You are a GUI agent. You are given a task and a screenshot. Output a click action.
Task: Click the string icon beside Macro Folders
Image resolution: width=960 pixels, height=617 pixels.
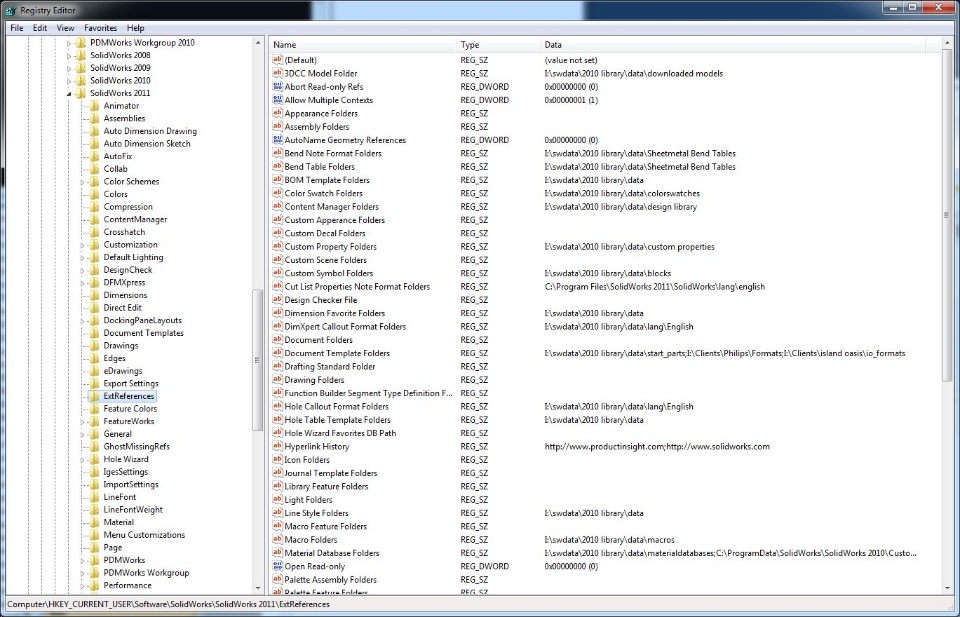tap(277, 539)
